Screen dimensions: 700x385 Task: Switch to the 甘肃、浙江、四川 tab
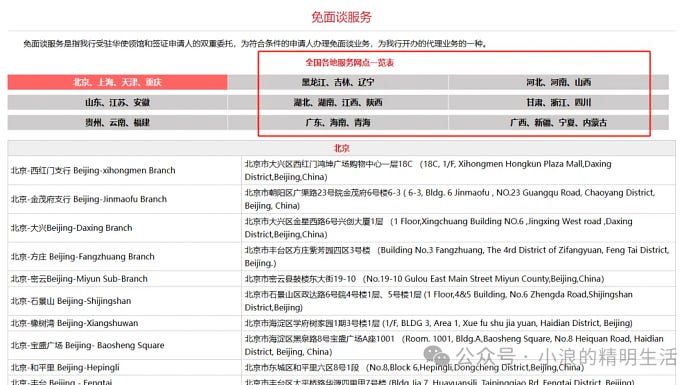pyautogui.click(x=558, y=102)
